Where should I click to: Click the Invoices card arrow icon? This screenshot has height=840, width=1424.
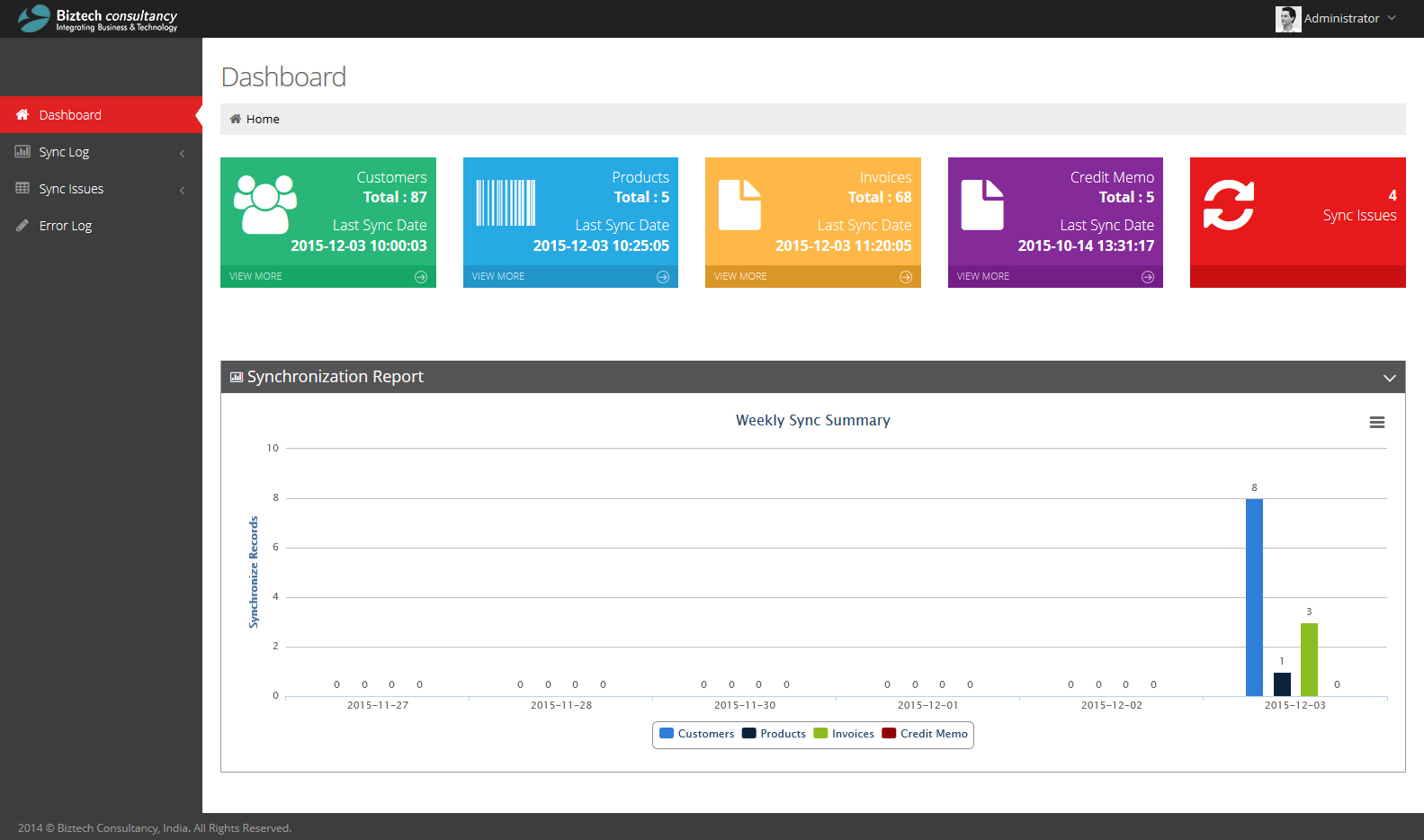coord(906,277)
